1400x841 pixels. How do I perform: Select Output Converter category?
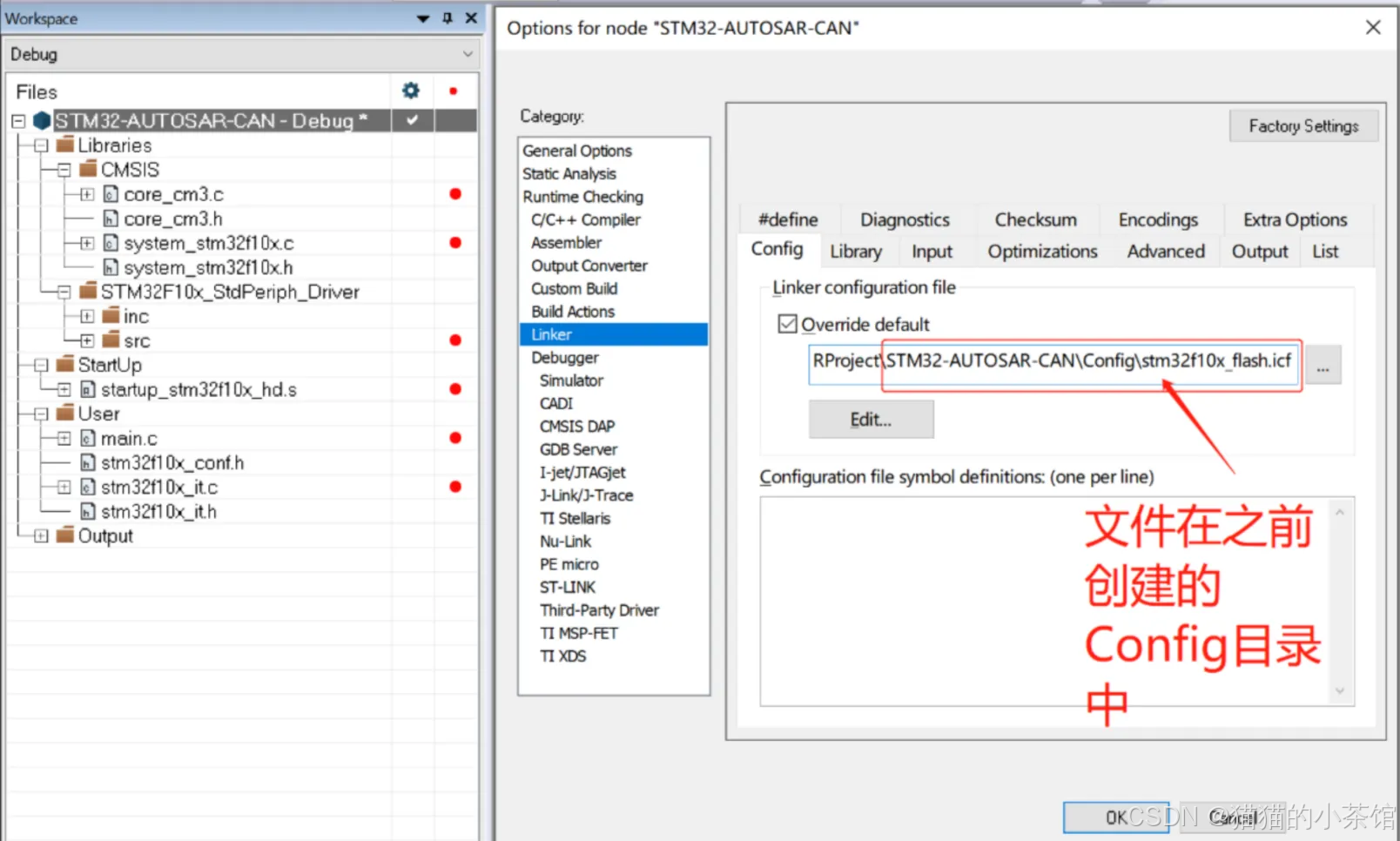(x=589, y=266)
